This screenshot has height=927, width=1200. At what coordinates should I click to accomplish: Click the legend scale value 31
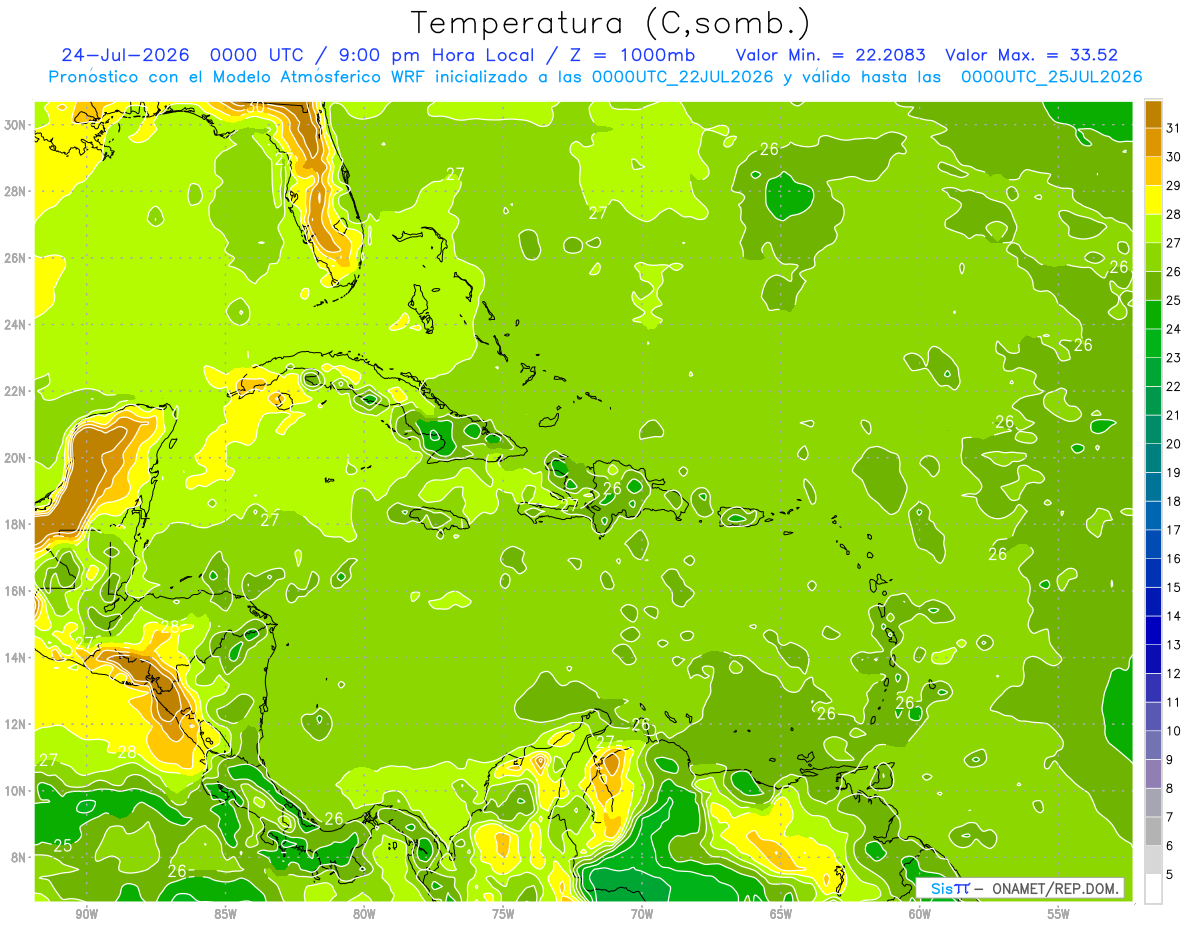click(x=1174, y=127)
